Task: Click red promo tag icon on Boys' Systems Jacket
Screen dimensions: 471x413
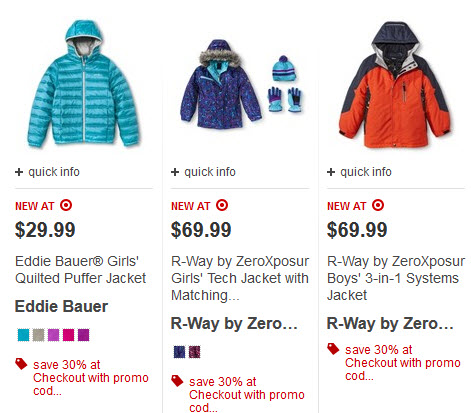Action: point(333,349)
